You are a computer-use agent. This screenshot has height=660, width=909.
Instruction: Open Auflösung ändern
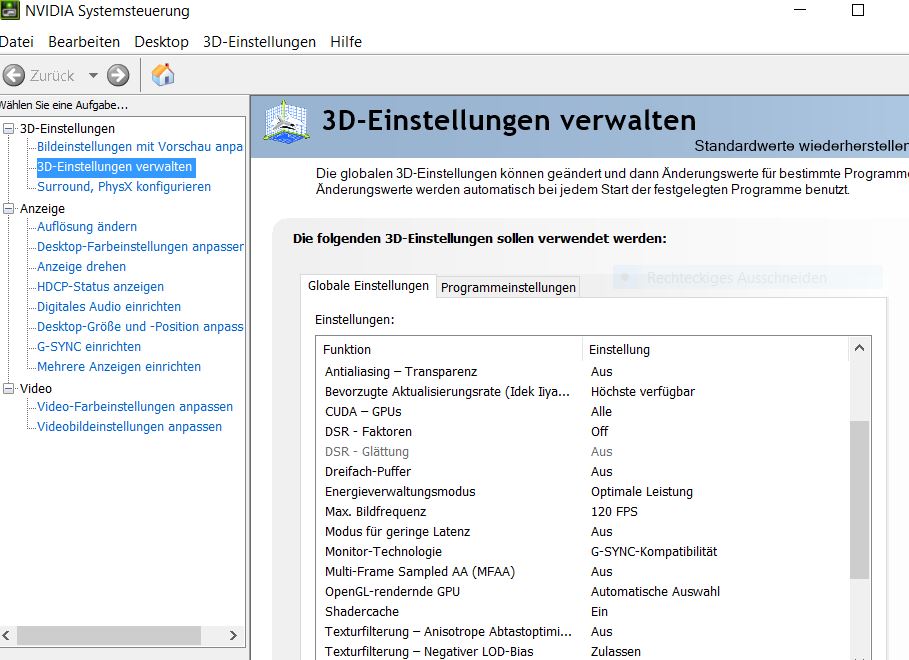tap(87, 227)
